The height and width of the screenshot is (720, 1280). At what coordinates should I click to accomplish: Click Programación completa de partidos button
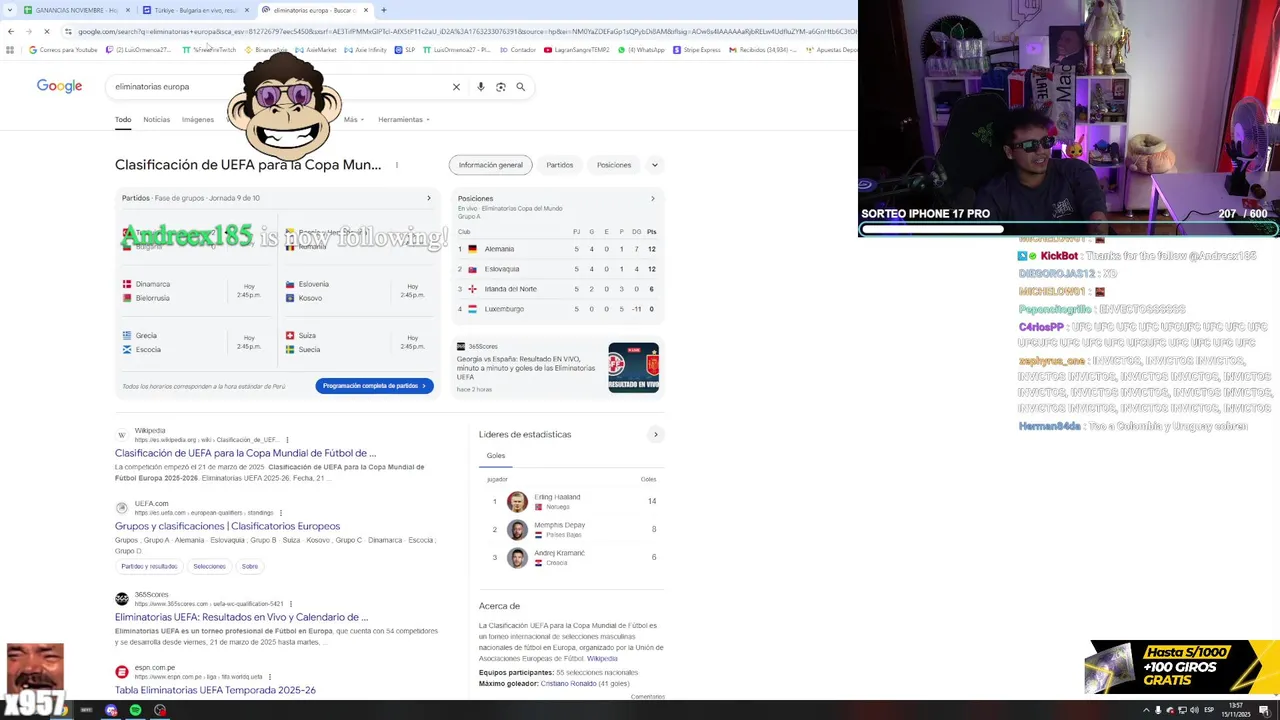point(374,386)
